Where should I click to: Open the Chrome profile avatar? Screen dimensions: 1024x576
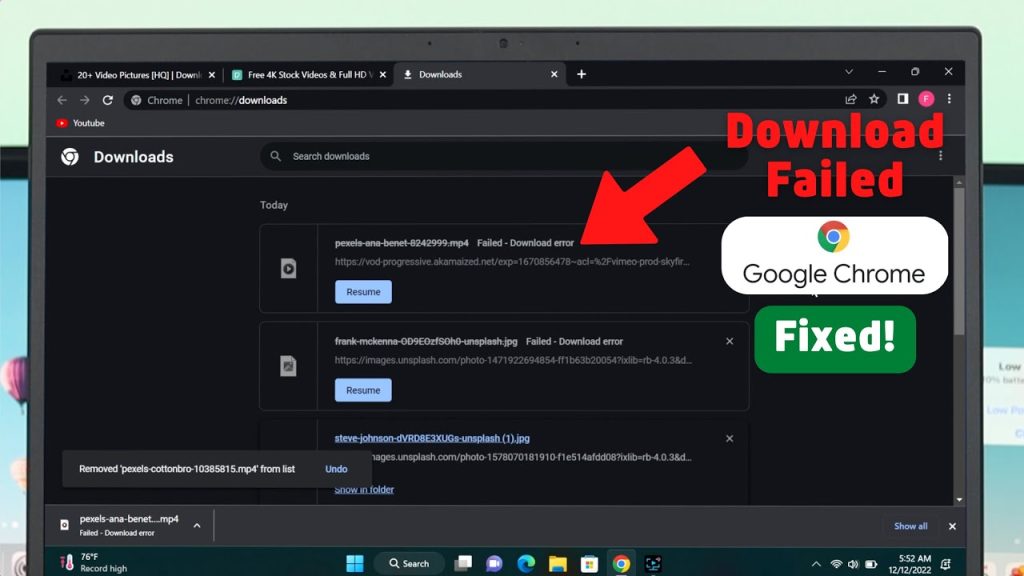[926, 99]
